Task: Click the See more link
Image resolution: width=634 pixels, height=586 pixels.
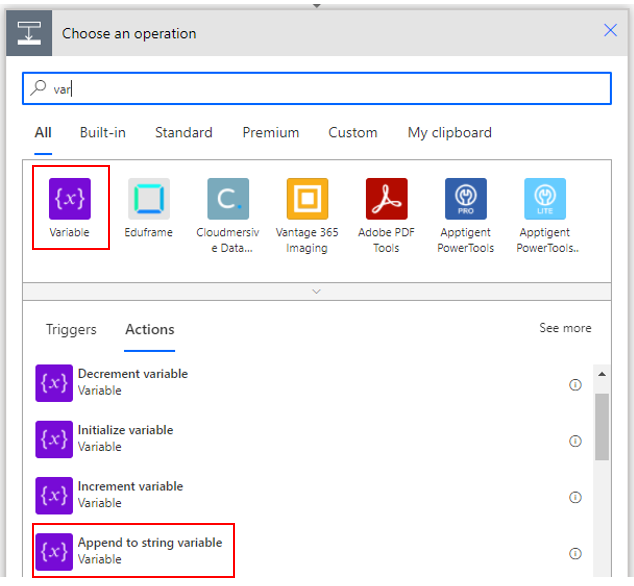Action: pos(565,328)
